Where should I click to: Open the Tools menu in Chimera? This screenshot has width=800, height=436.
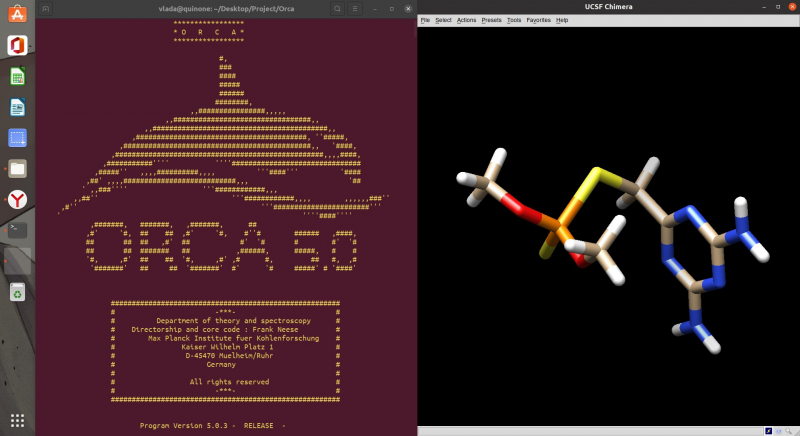pyautogui.click(x=514, y=20)
